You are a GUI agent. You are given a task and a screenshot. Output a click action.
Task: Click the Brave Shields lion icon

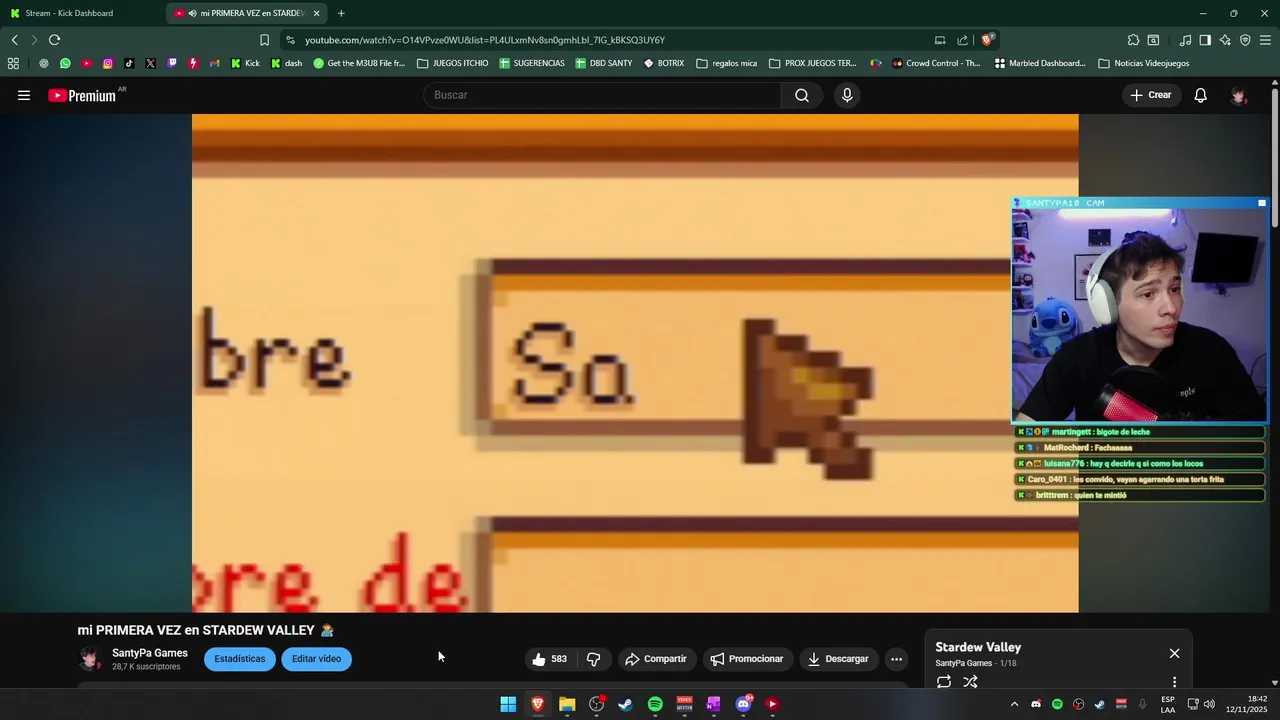(987, 40)
